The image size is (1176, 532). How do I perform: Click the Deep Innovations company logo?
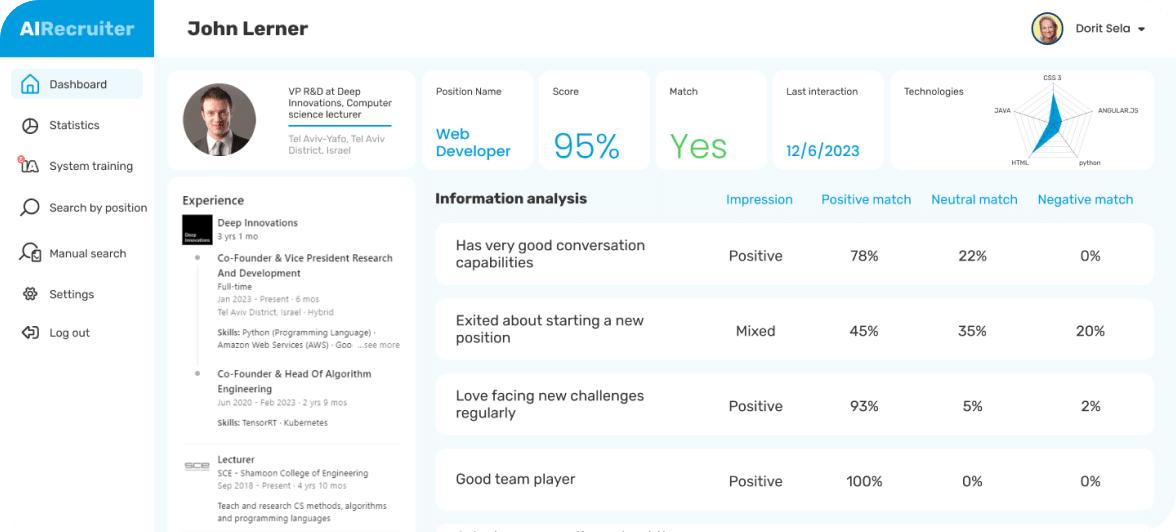197,230
